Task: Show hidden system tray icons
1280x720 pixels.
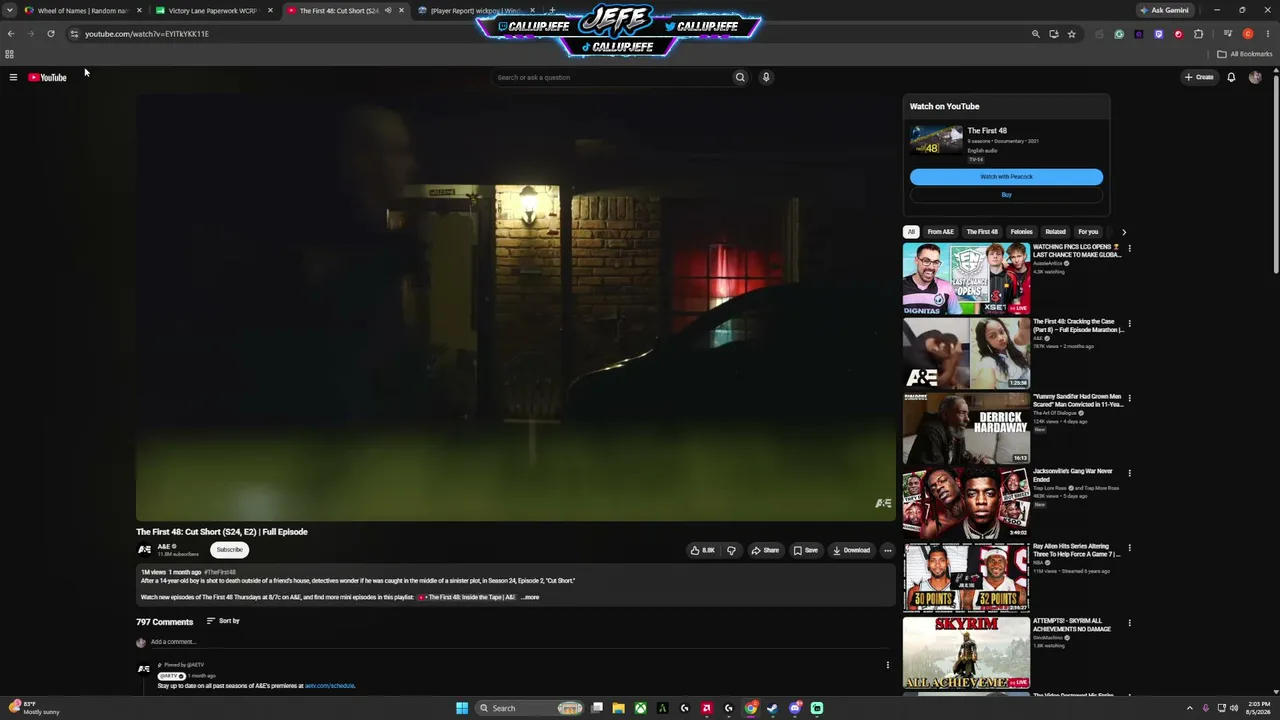Action: 1189,708
